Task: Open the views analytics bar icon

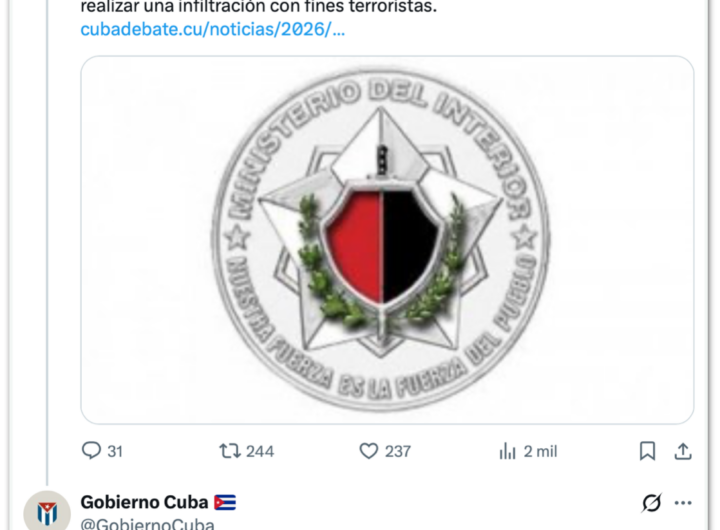Action: [507, 451]
